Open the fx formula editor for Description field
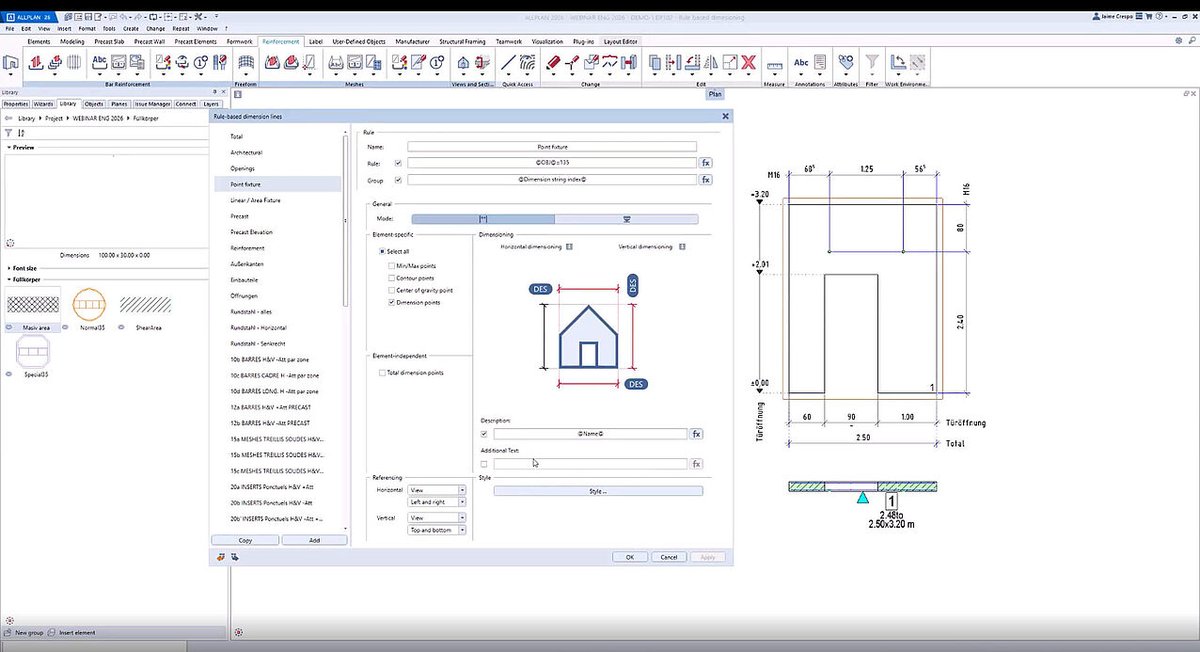The image size is (1200, 652). pyautogui.click(x=697, y=434)
